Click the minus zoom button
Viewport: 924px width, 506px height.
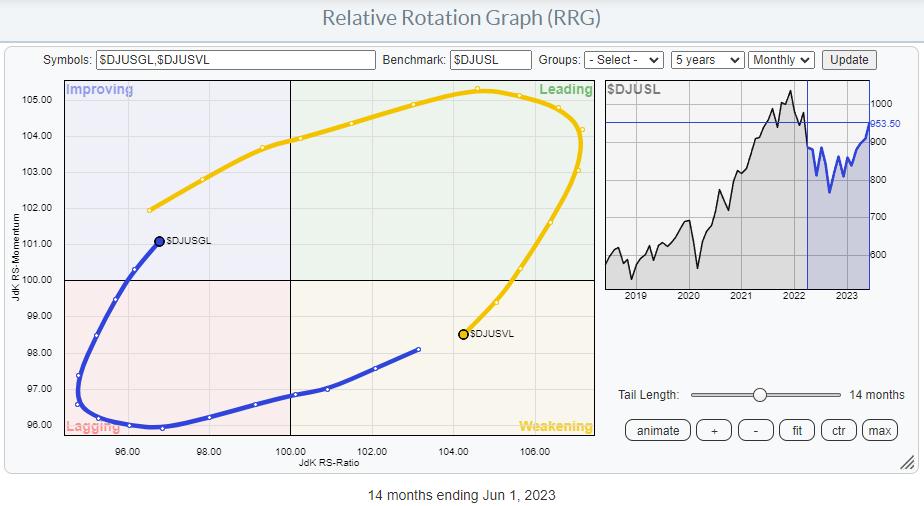[755, 430]
